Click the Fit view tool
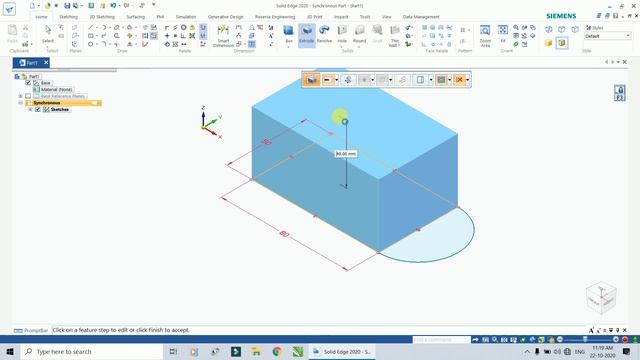The width and height of the screenshot is (640, 360). (503, 34)
